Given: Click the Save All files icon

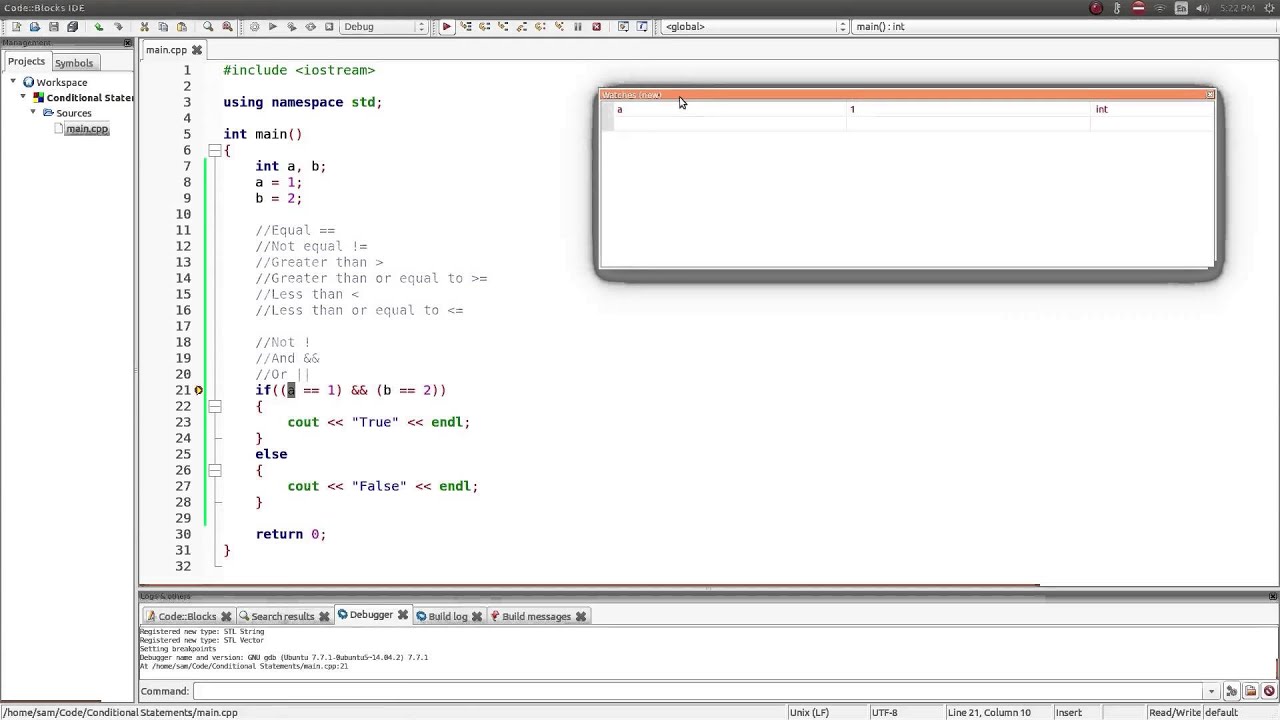Looking at the screenshot, I should [x=72, y=26].
